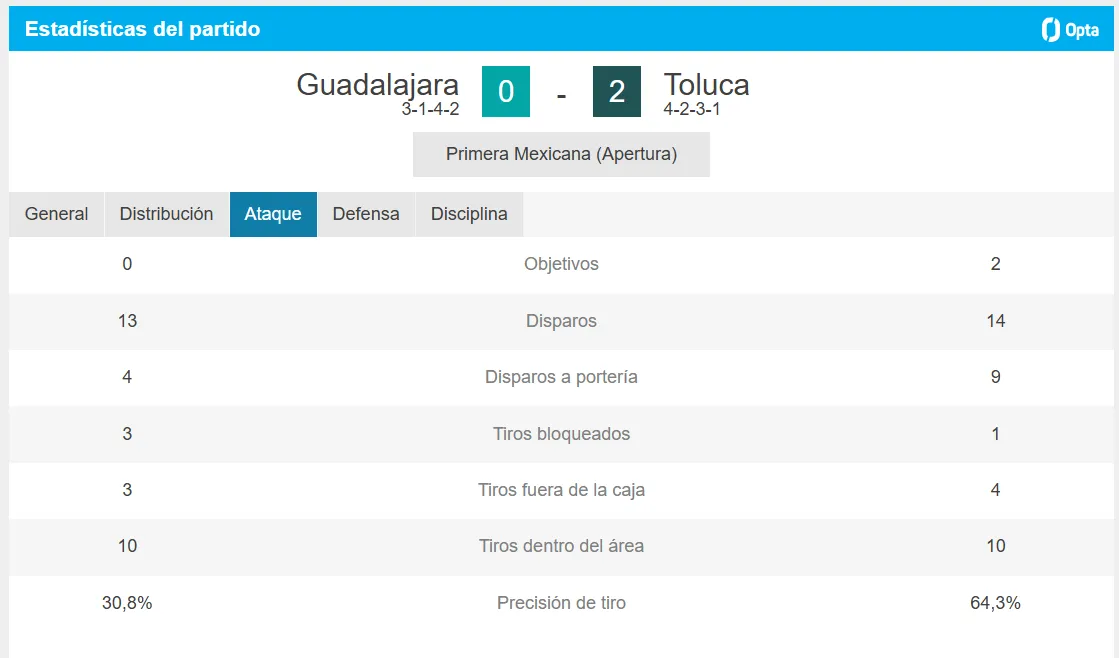
Task: Select the Ataque tab
Action: tap(273, 214)
